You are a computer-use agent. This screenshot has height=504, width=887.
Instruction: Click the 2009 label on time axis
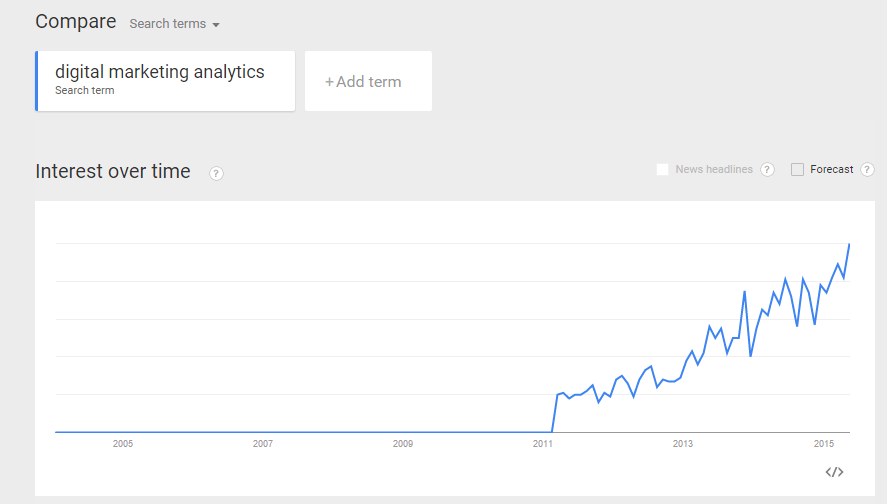[x=403, y=443]
